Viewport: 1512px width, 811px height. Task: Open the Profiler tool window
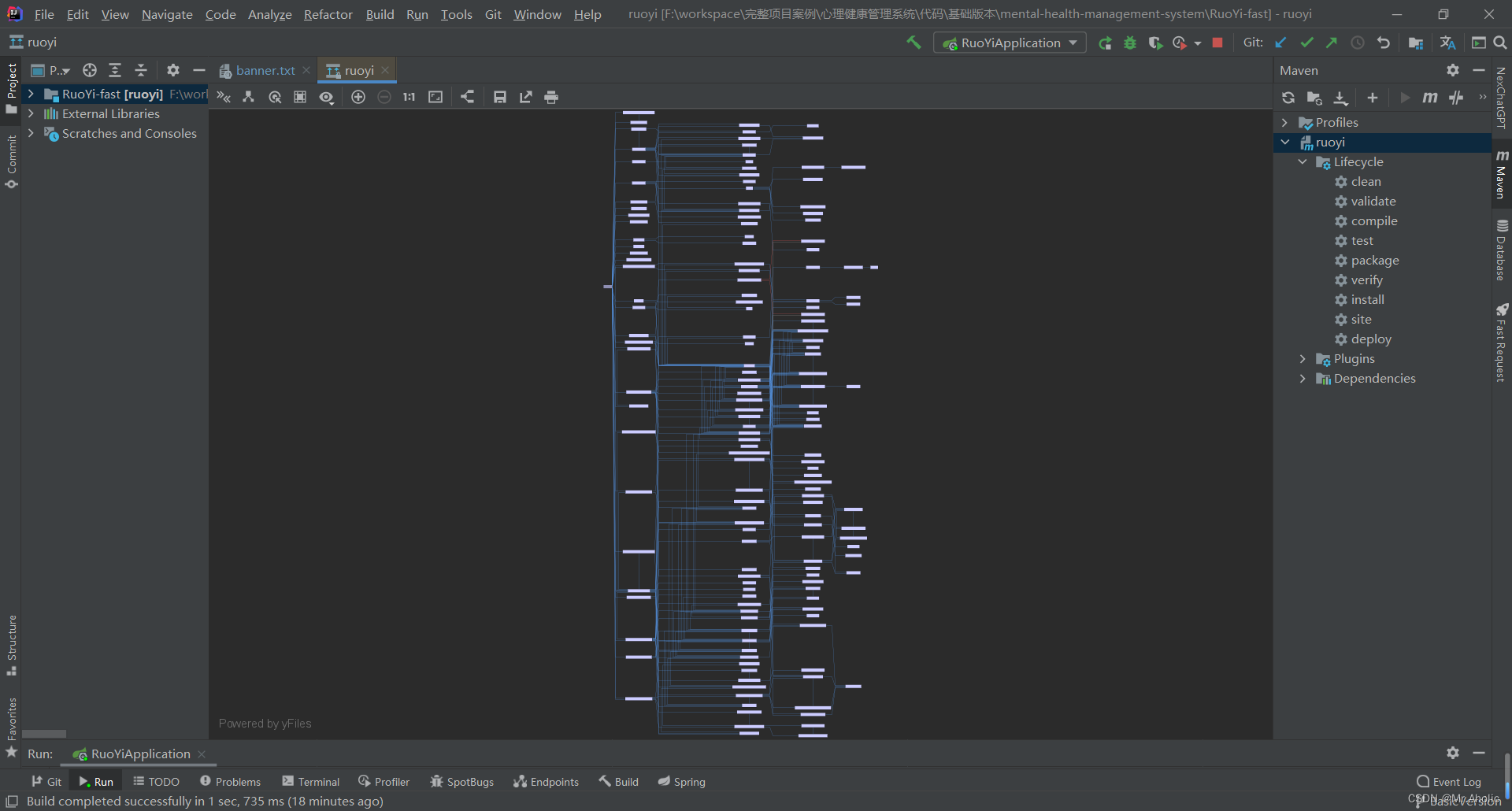point(384,782)
